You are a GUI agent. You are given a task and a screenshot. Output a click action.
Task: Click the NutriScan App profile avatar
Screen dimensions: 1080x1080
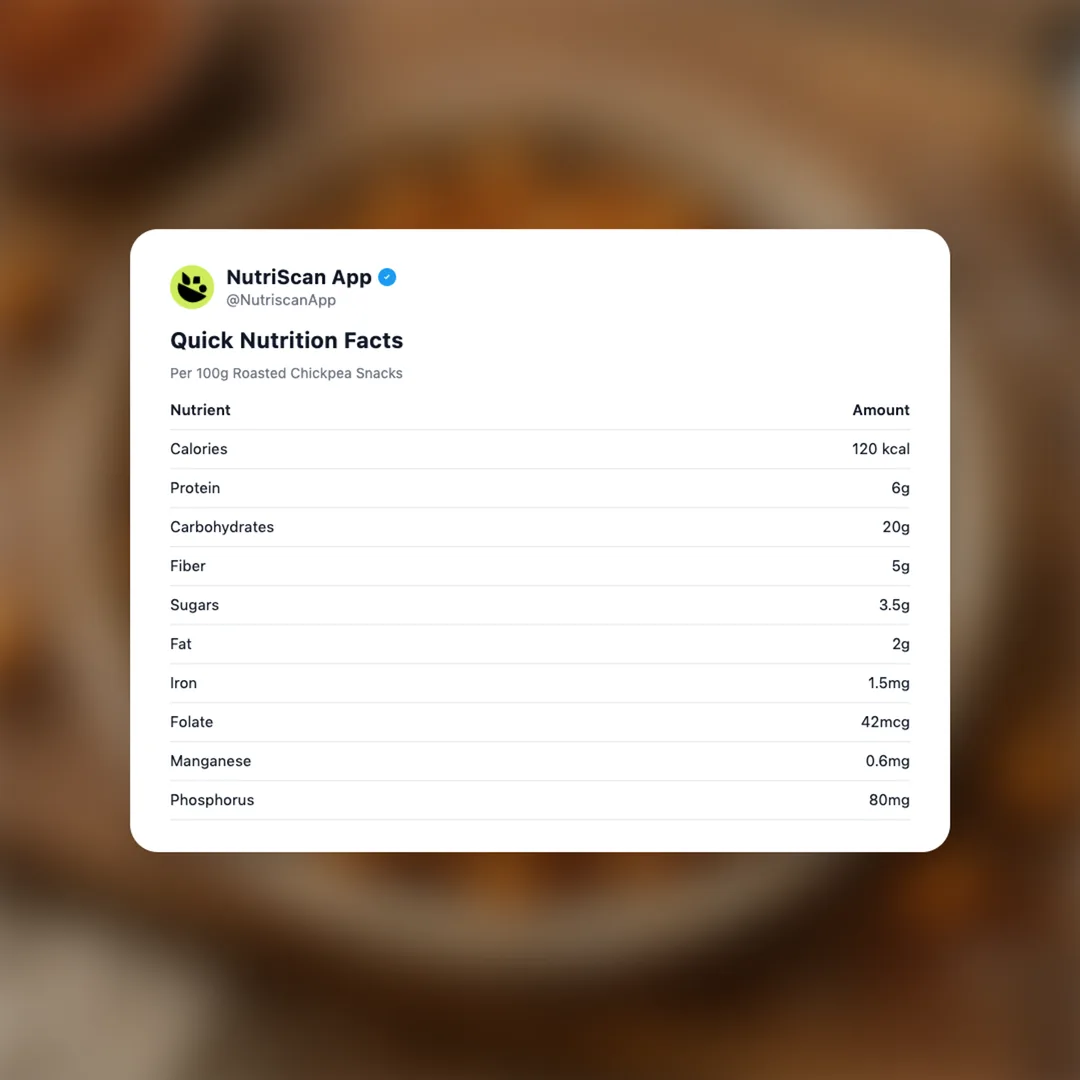point(192,287)
